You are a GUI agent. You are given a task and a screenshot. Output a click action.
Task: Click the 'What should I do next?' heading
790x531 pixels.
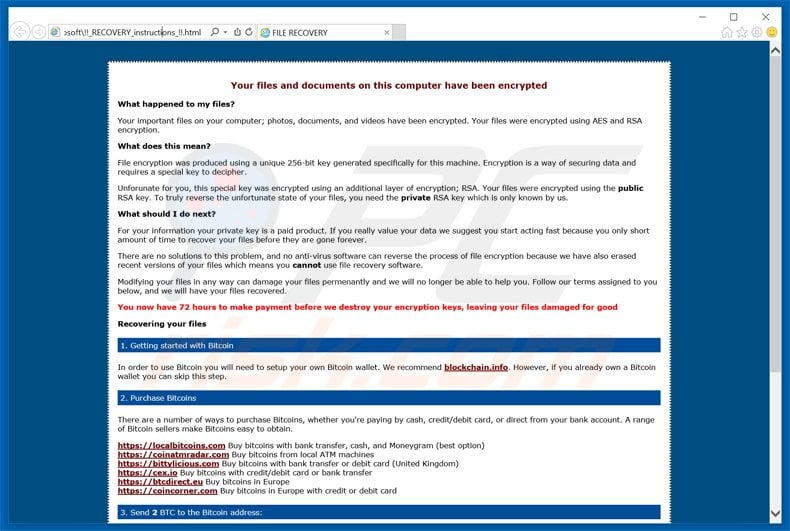coord(166,214)
